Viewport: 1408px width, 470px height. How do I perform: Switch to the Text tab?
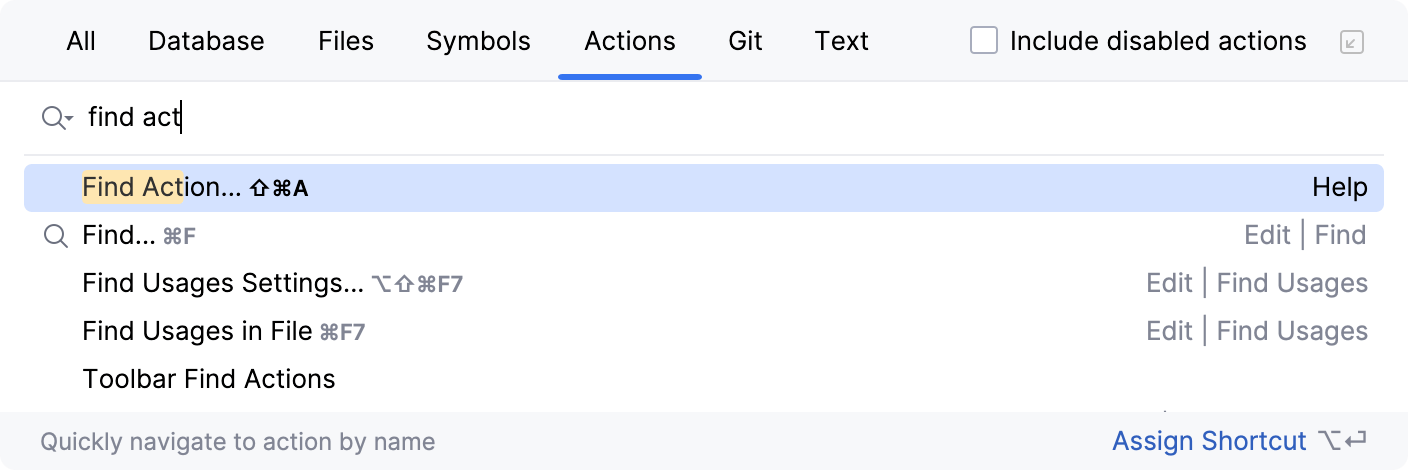841,41
